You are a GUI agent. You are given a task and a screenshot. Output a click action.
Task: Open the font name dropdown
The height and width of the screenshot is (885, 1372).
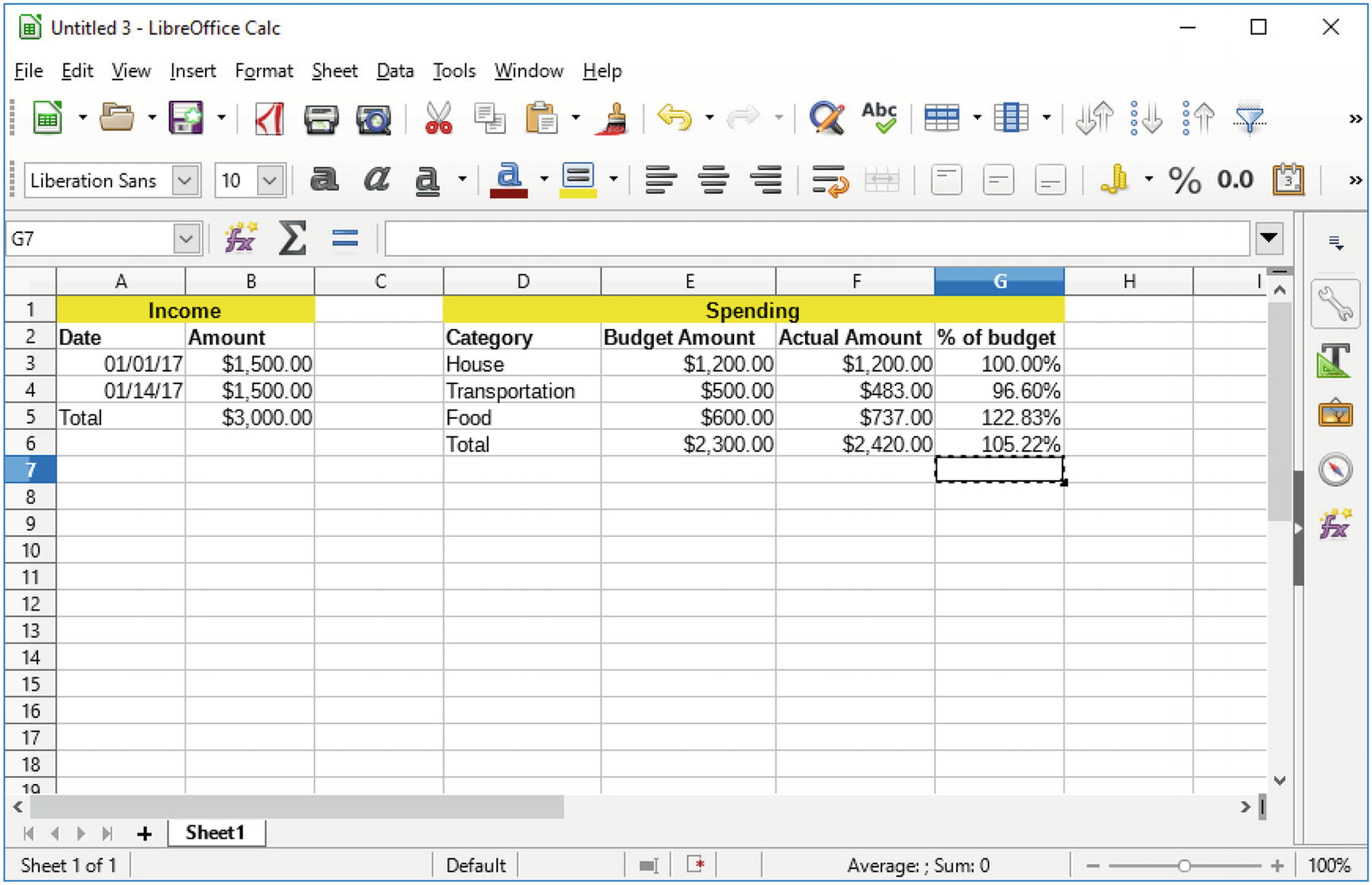pos(185,180)
